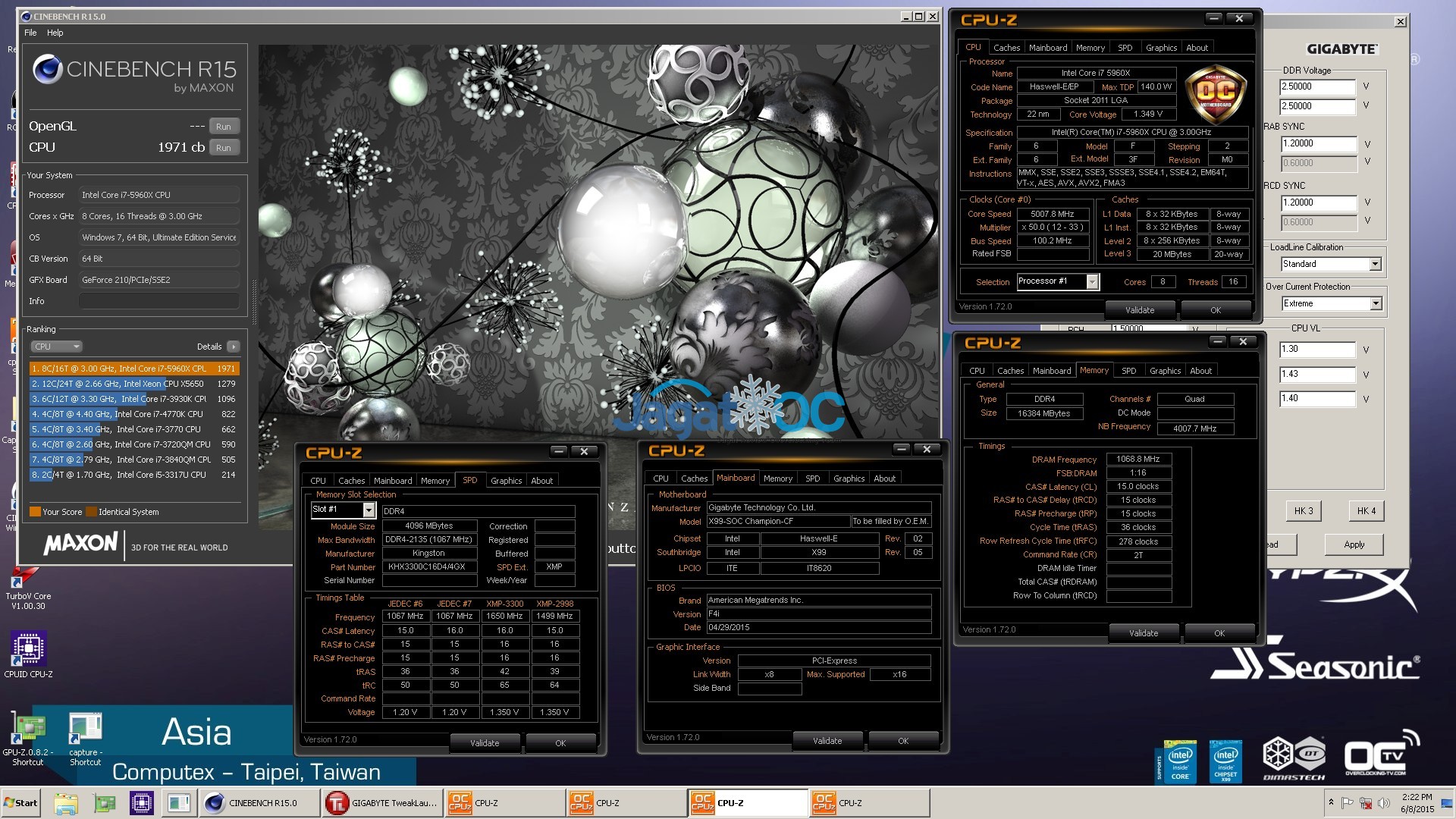Open About tab in SPD CPU-Z window

(541, 481)
